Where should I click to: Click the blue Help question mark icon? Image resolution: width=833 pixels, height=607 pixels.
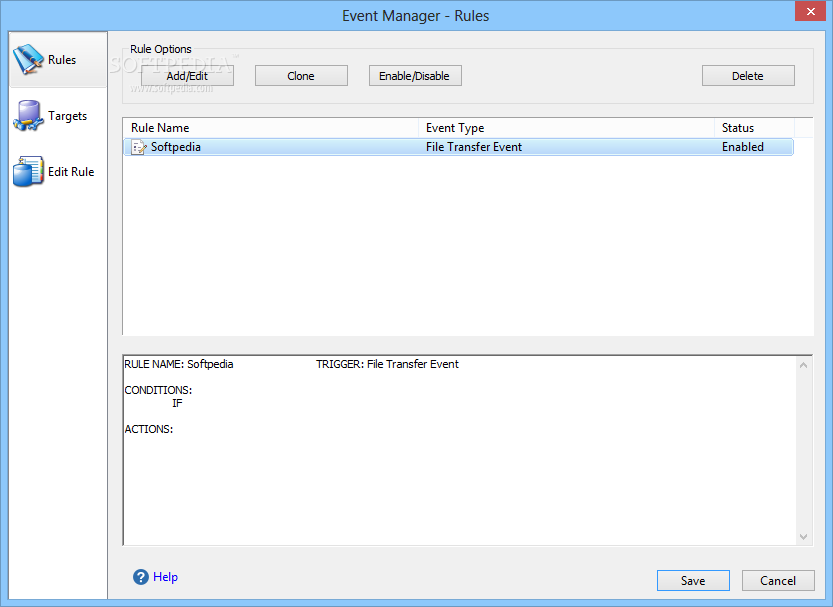(141, 577)
